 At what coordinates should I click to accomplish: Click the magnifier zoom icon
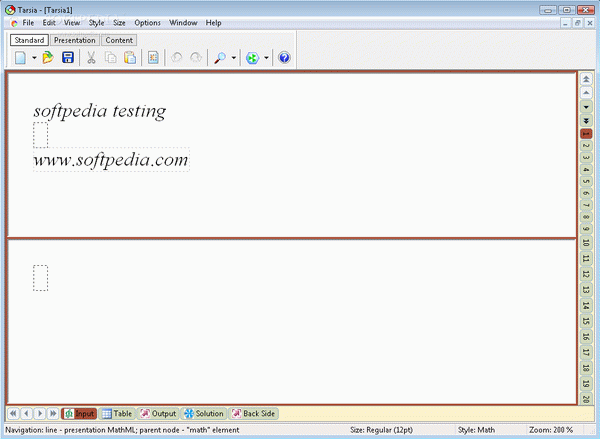pyautogui.click(x=220, y=58)
